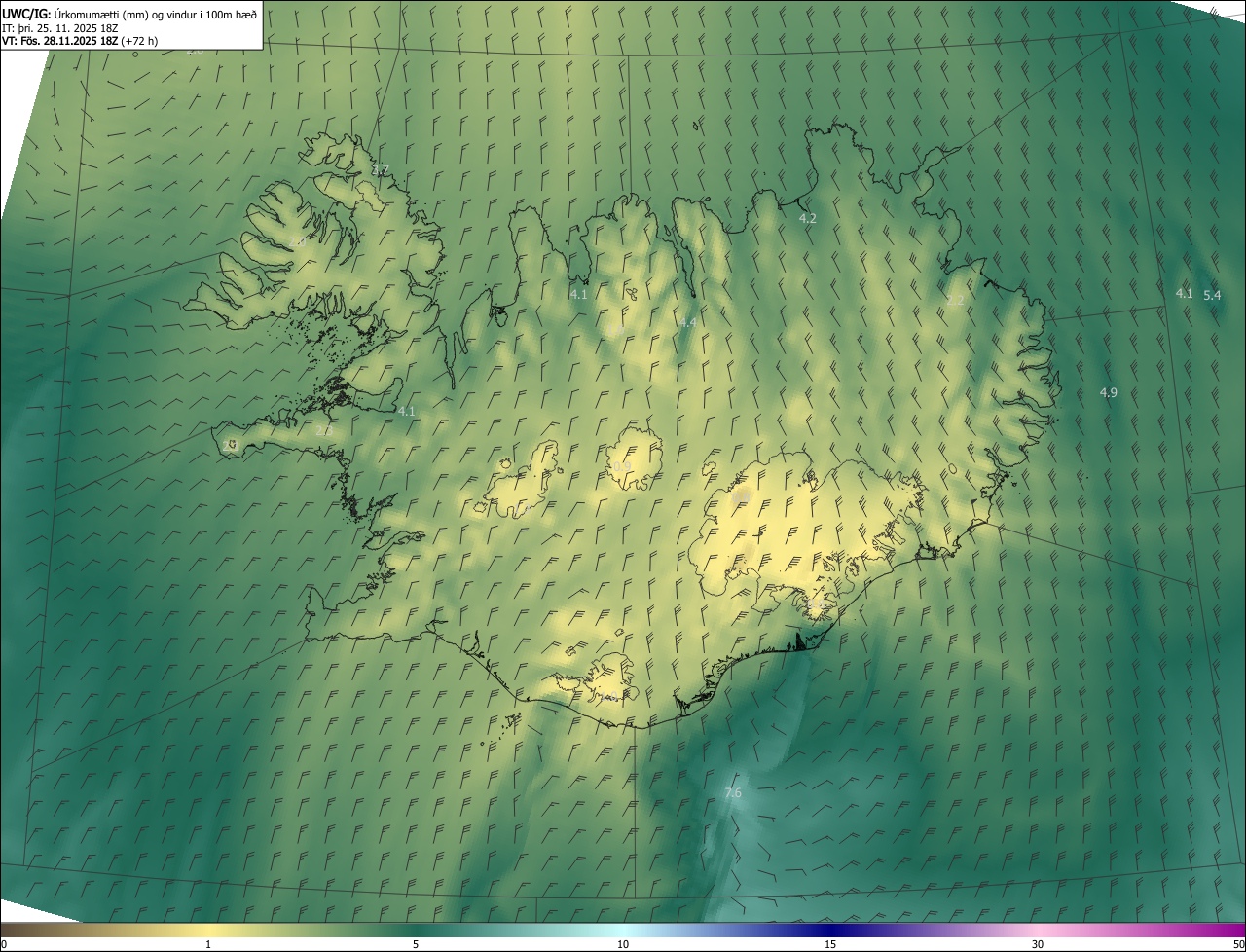This screenshot has height=952, width=1246.
Task: Click the 4.4 value label on the map
Action: pyautogui.click(x=687, y=322)
